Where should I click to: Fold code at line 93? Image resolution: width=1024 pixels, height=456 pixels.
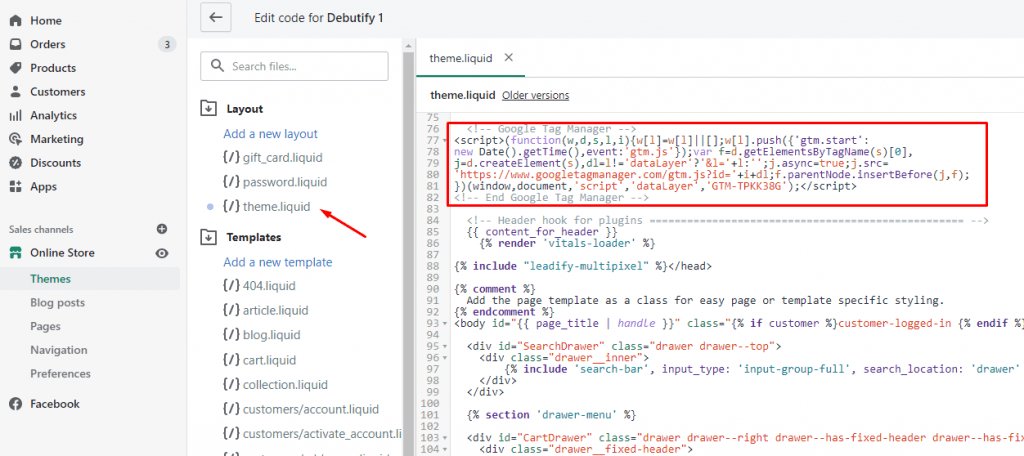point(446,323)
